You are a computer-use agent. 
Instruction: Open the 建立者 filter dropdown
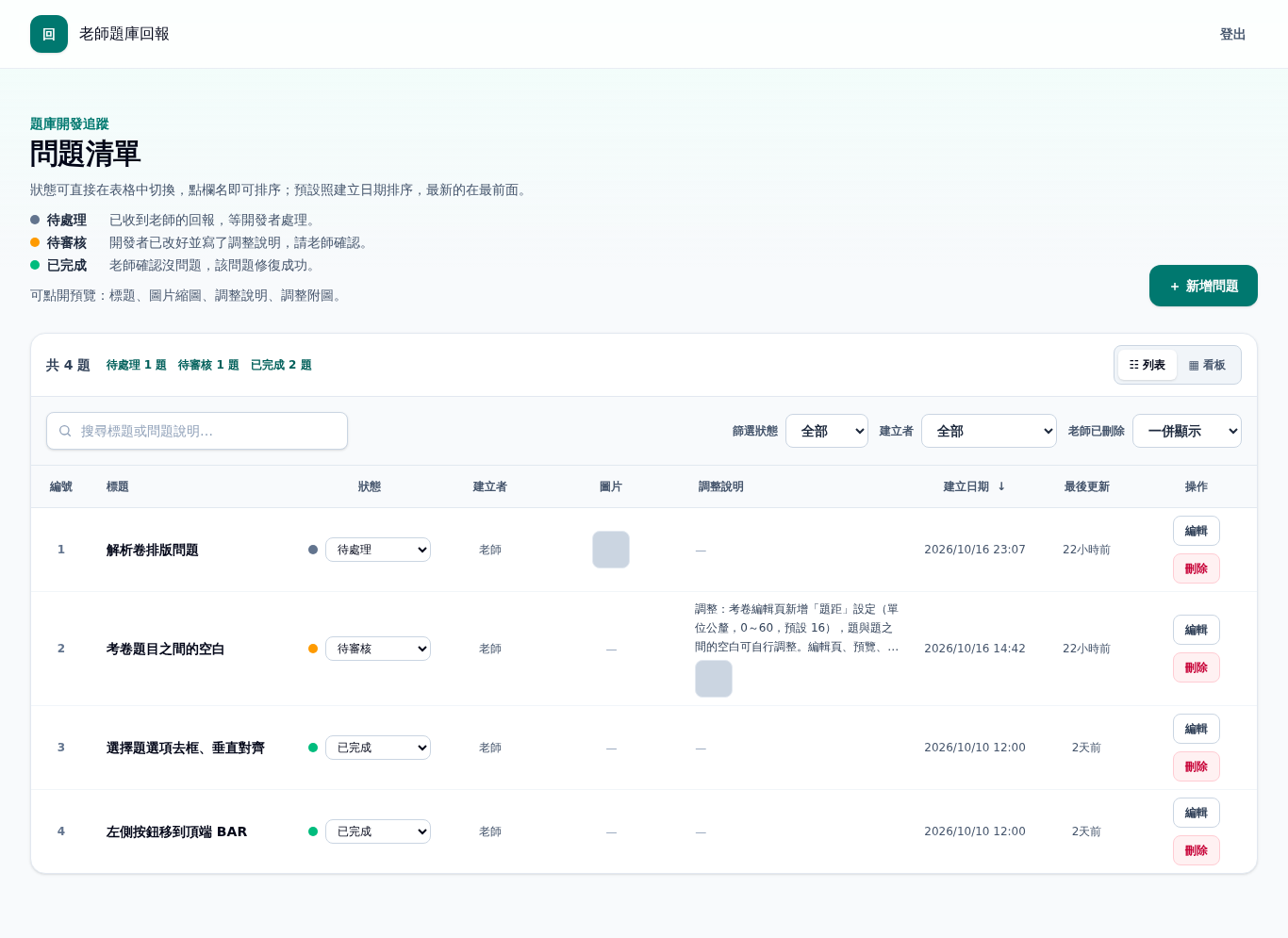[x=989, y=431]
